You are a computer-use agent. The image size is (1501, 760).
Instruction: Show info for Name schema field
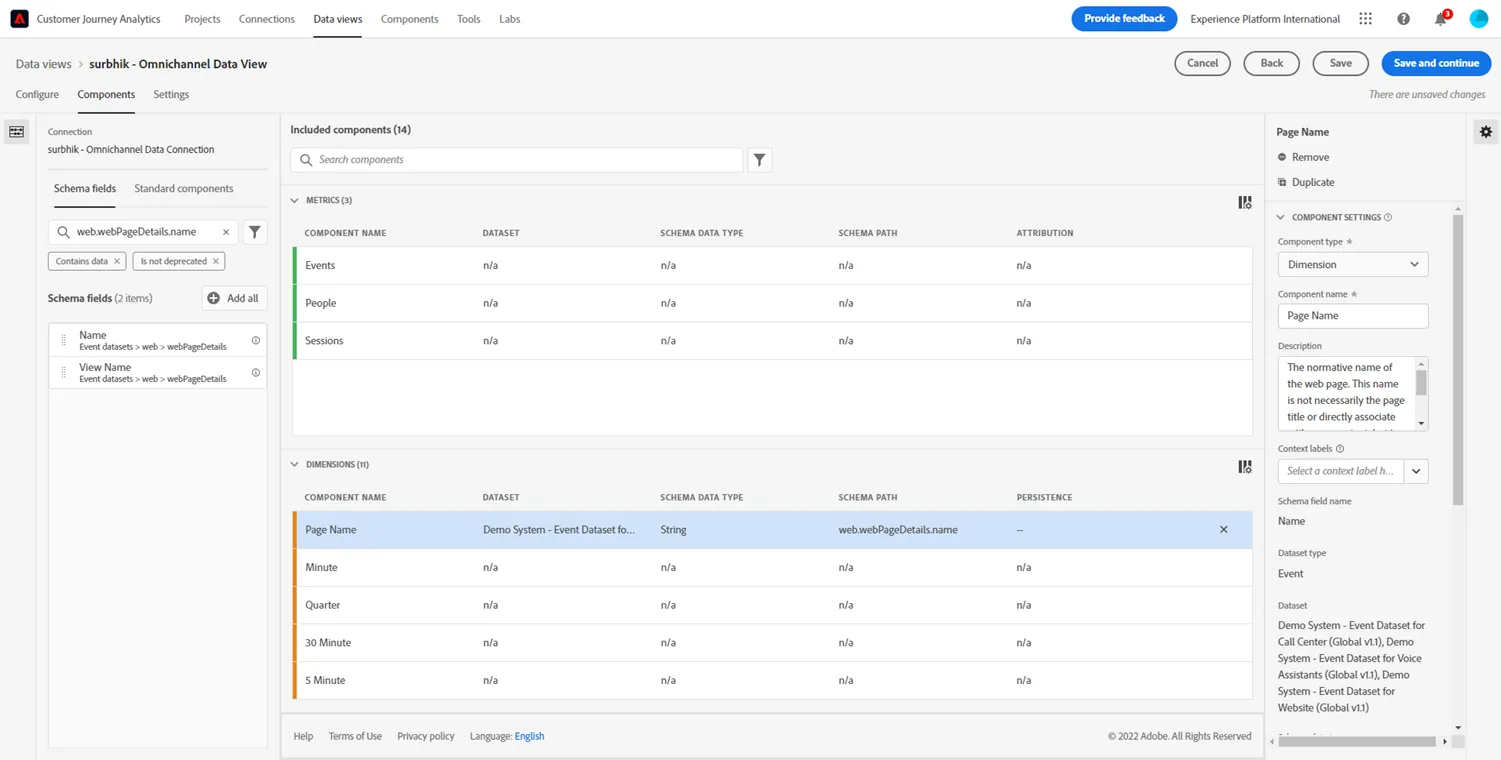tap(256, 341)
